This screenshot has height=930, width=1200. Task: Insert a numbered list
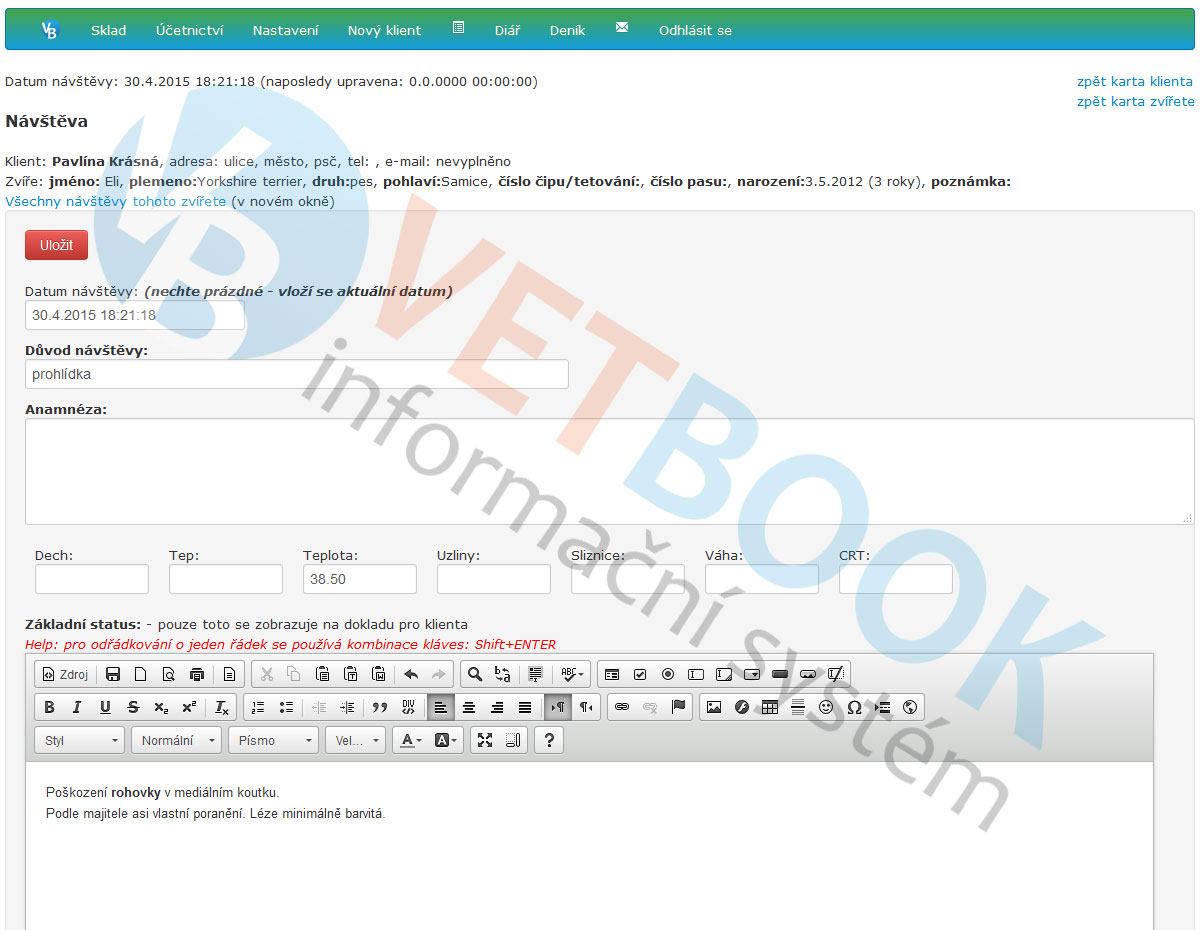tap(258, 707)
